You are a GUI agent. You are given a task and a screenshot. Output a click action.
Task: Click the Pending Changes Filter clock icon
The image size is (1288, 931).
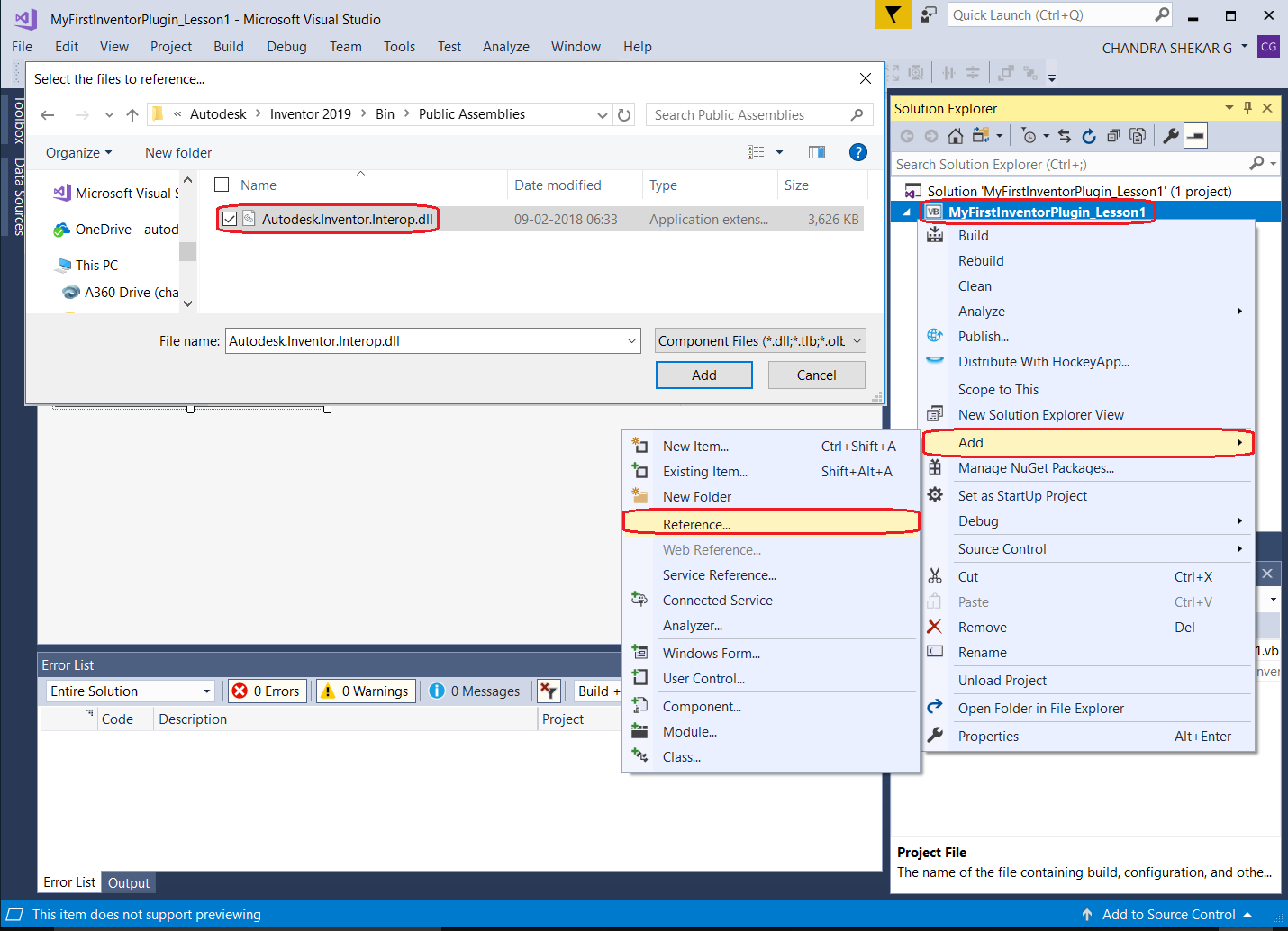[1029, 136]
